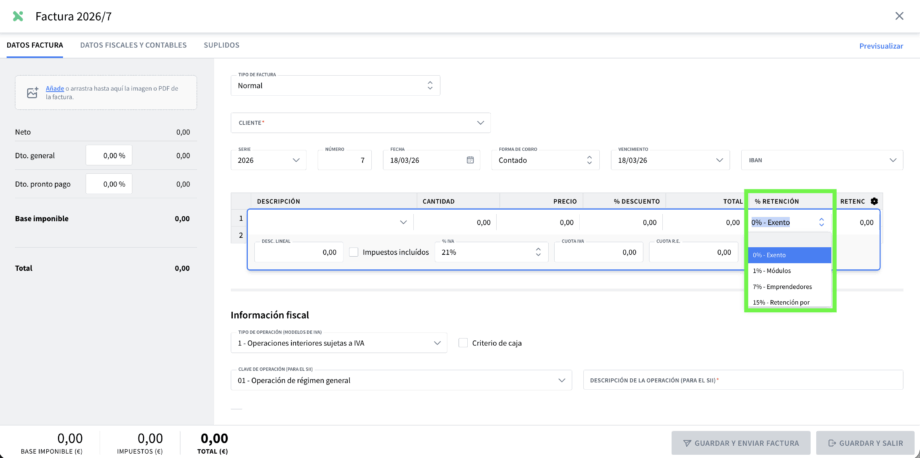The width and height of the screenshot is (920, 458).
Task: Choose 1% - Módulos from retention list
Action: (771, 271)
